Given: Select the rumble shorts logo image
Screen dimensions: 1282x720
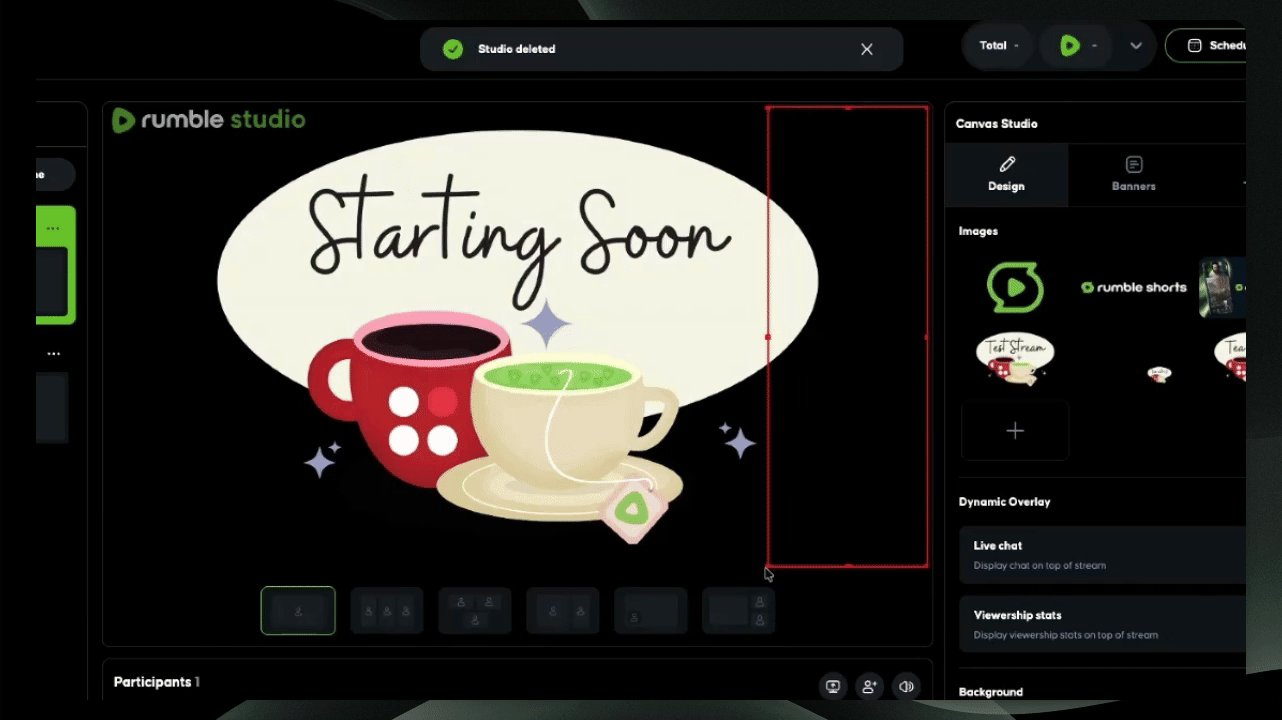Looking at the screenshot, I should (1134, 287).
